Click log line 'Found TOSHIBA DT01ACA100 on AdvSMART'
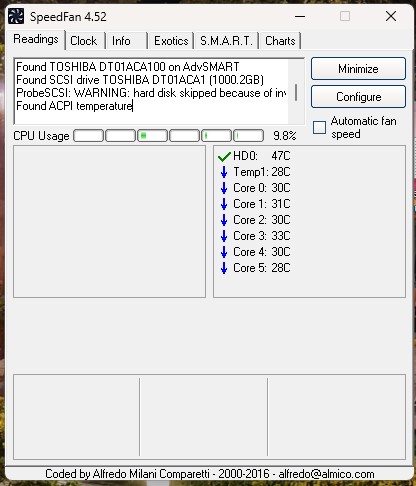This screenshot has width=416, height=486. coord(128,67)
